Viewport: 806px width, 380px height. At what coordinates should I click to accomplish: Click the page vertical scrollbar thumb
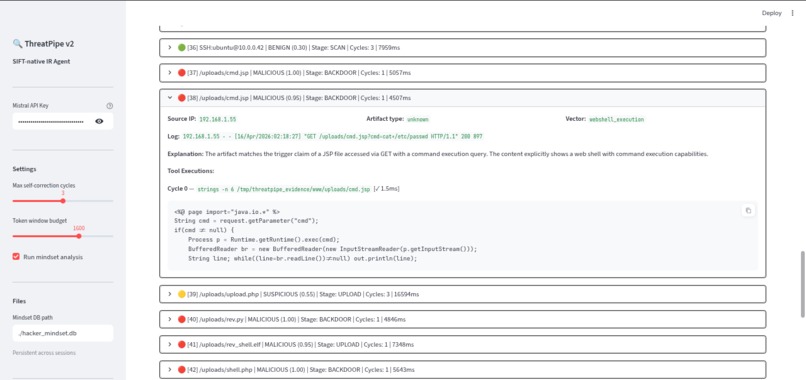point(803,284)
